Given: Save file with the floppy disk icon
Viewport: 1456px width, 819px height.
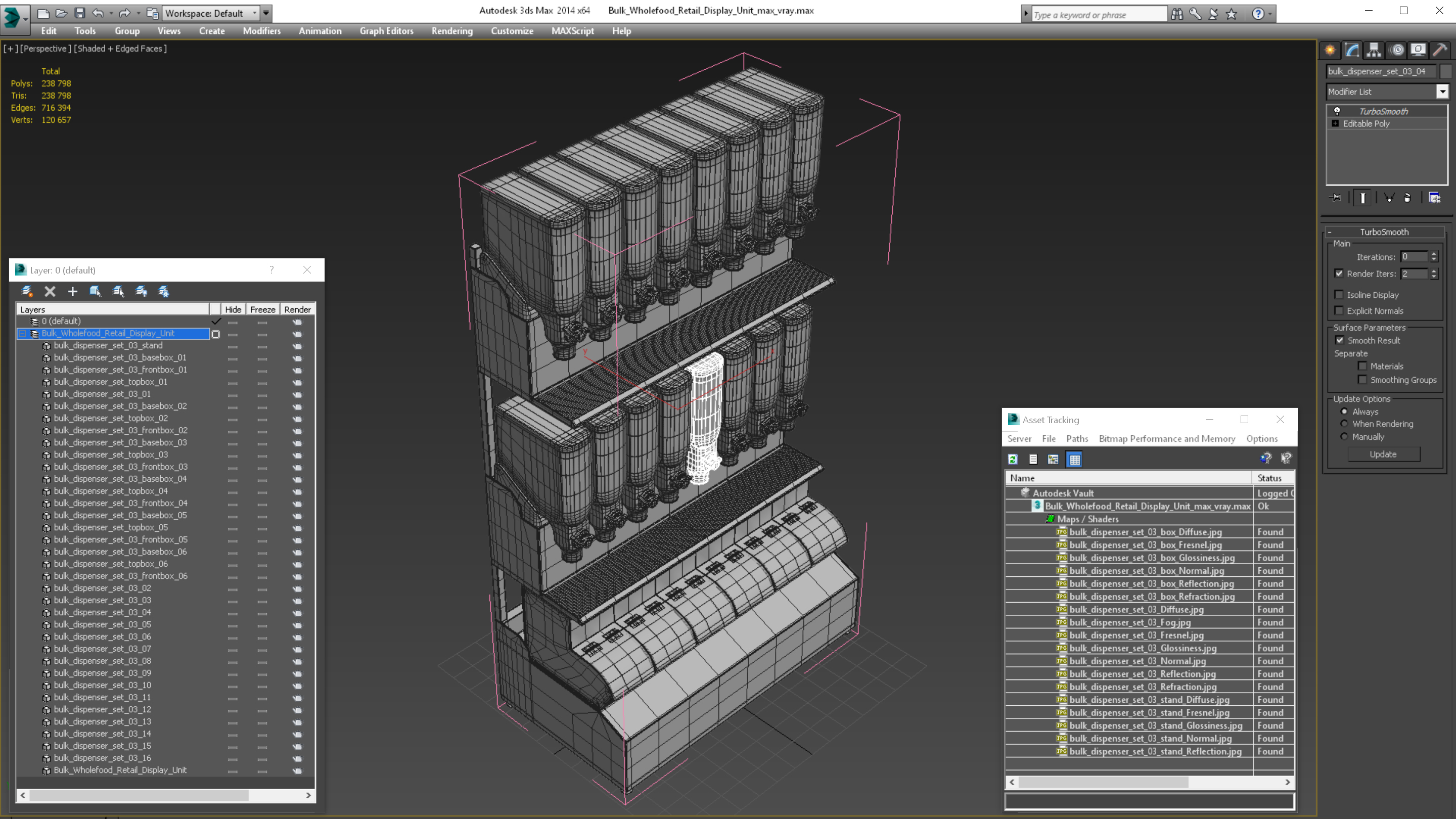Looking at the screenshot, I should [x=80, y=13].
